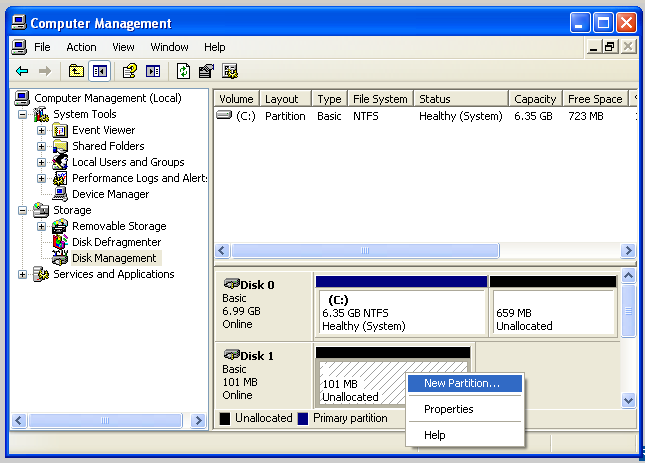645x463 pixels.
Task: Choose New Partition... from the context menu
Action: pos(461,383)
